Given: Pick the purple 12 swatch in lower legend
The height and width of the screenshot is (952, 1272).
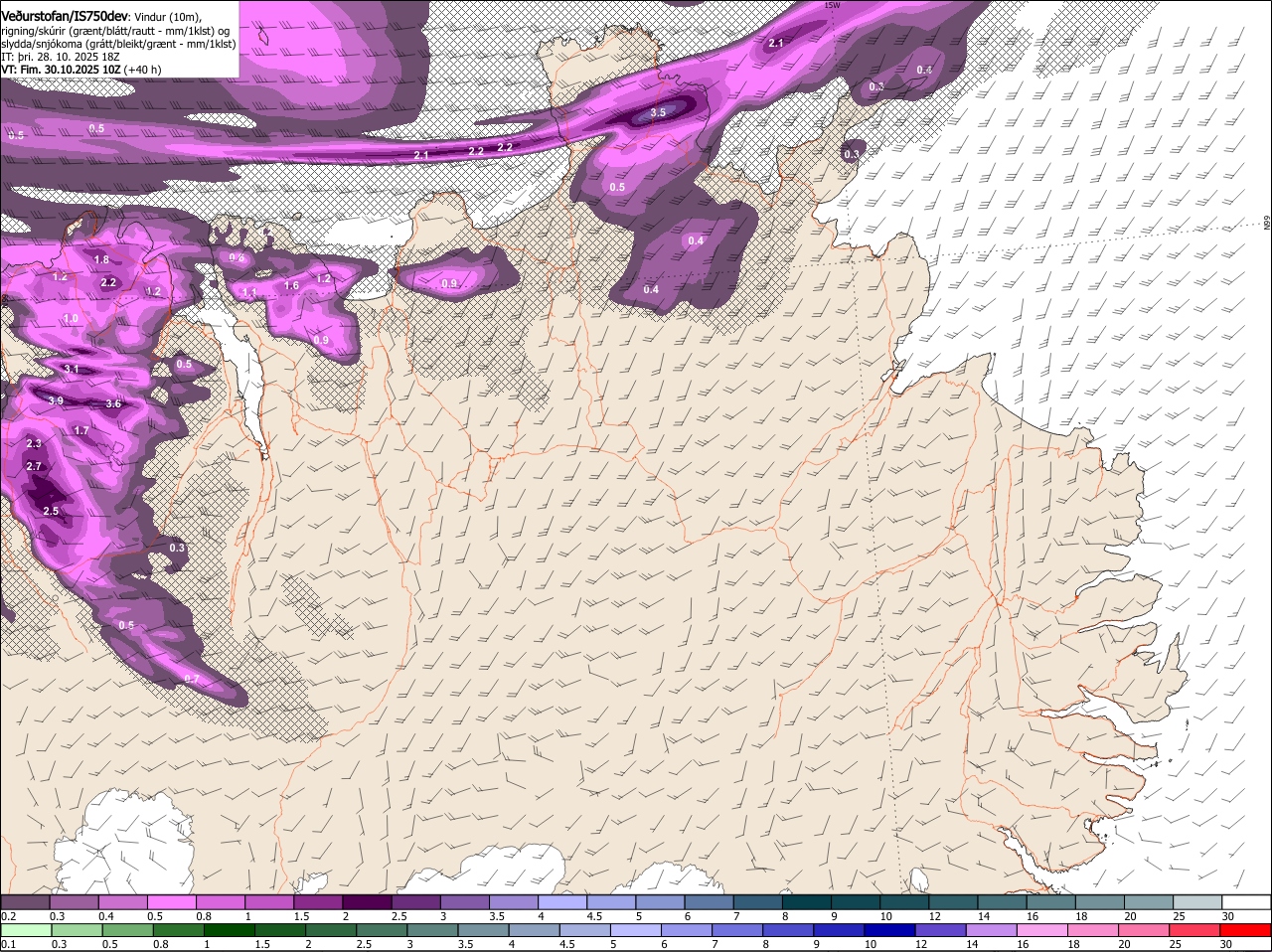Looking at the screenshot, I should point(941,929).
